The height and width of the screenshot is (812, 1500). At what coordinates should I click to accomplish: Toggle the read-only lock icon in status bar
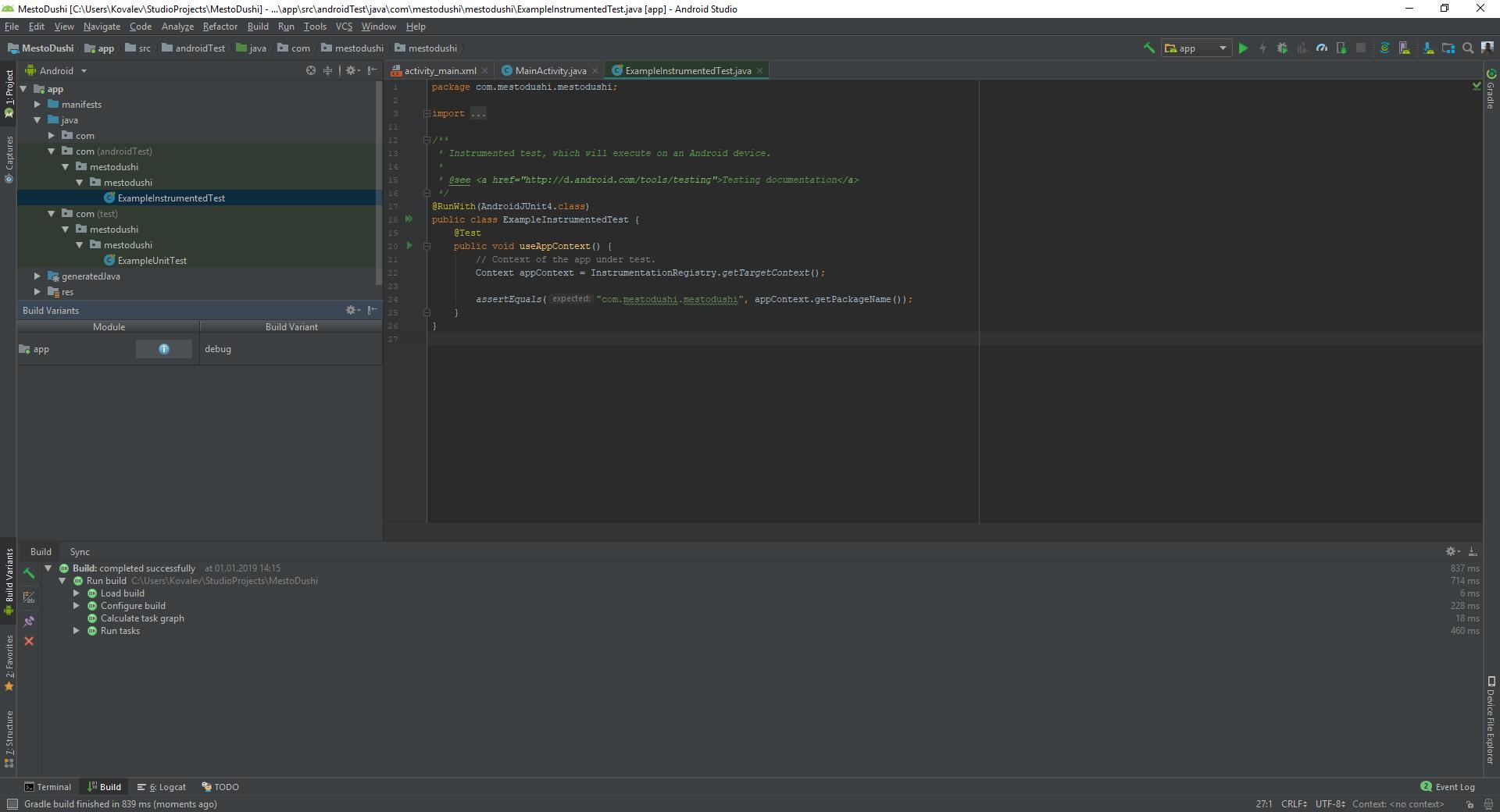[x=1470, y=804]
